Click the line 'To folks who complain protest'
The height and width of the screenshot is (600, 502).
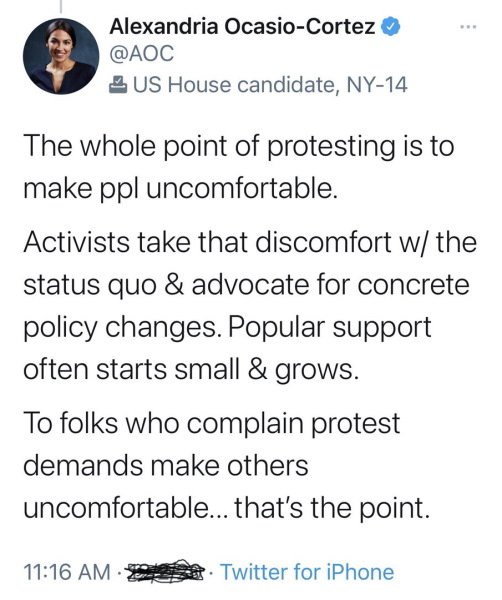point(212,424)
